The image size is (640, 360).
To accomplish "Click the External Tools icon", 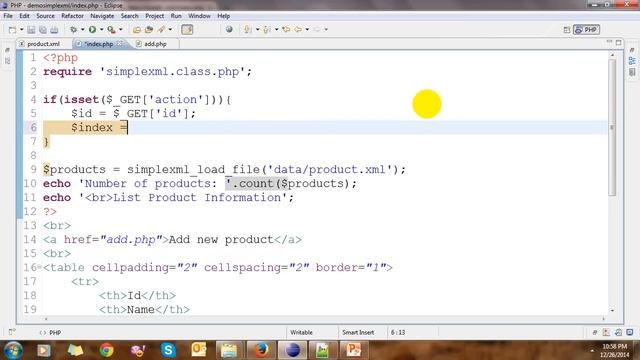I will tap(111, 29).
